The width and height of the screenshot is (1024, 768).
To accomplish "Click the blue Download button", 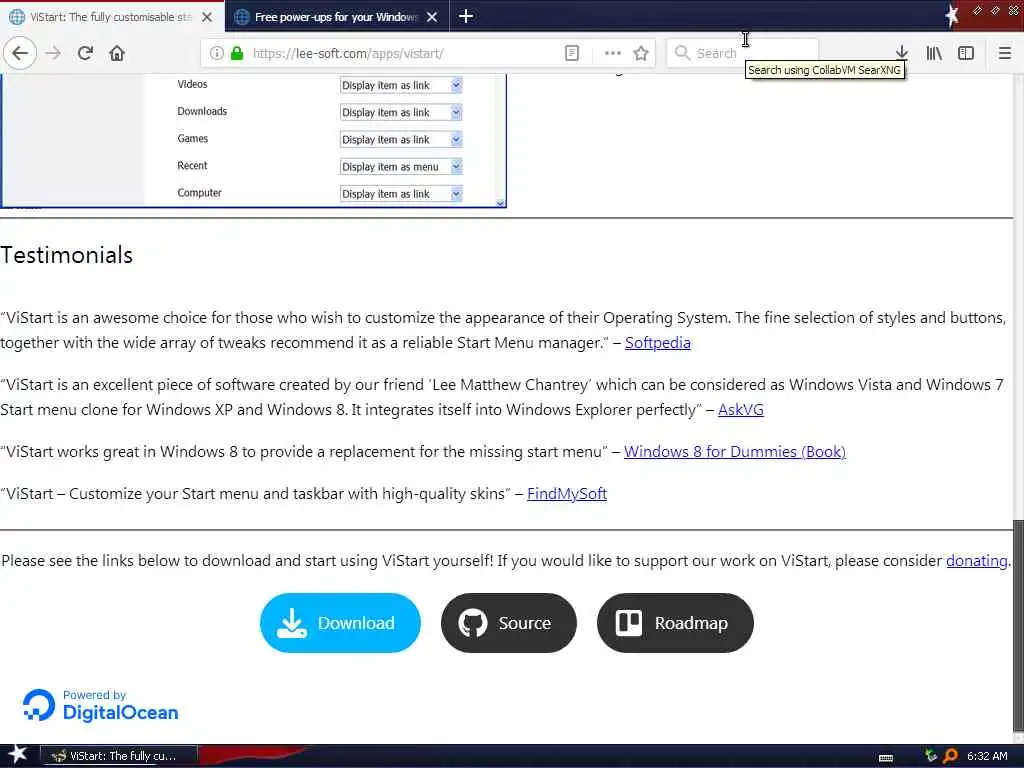I will pos(340,623).
